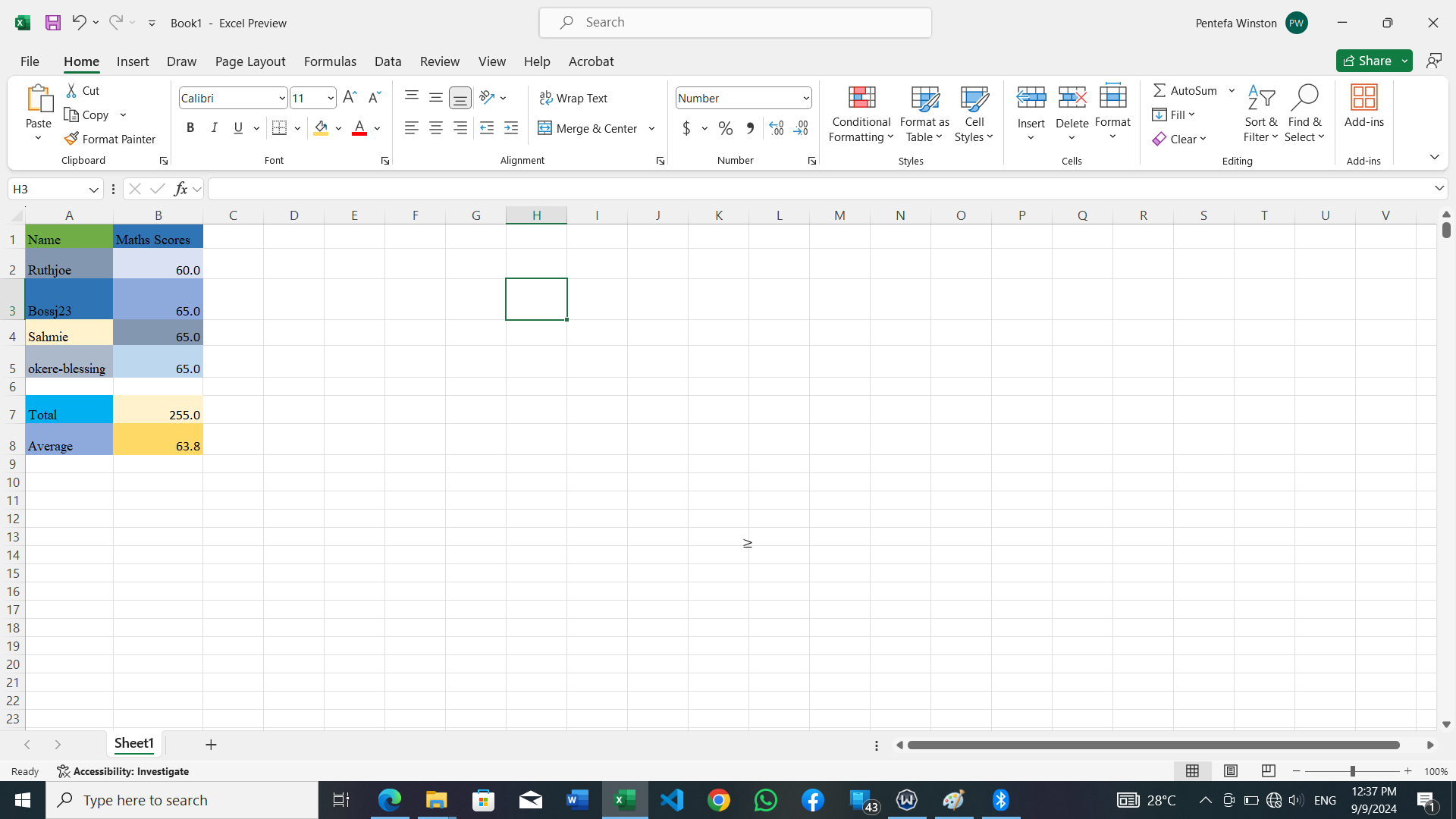Open Visual Studio Code from the taskbar

[x=672, y=800]
